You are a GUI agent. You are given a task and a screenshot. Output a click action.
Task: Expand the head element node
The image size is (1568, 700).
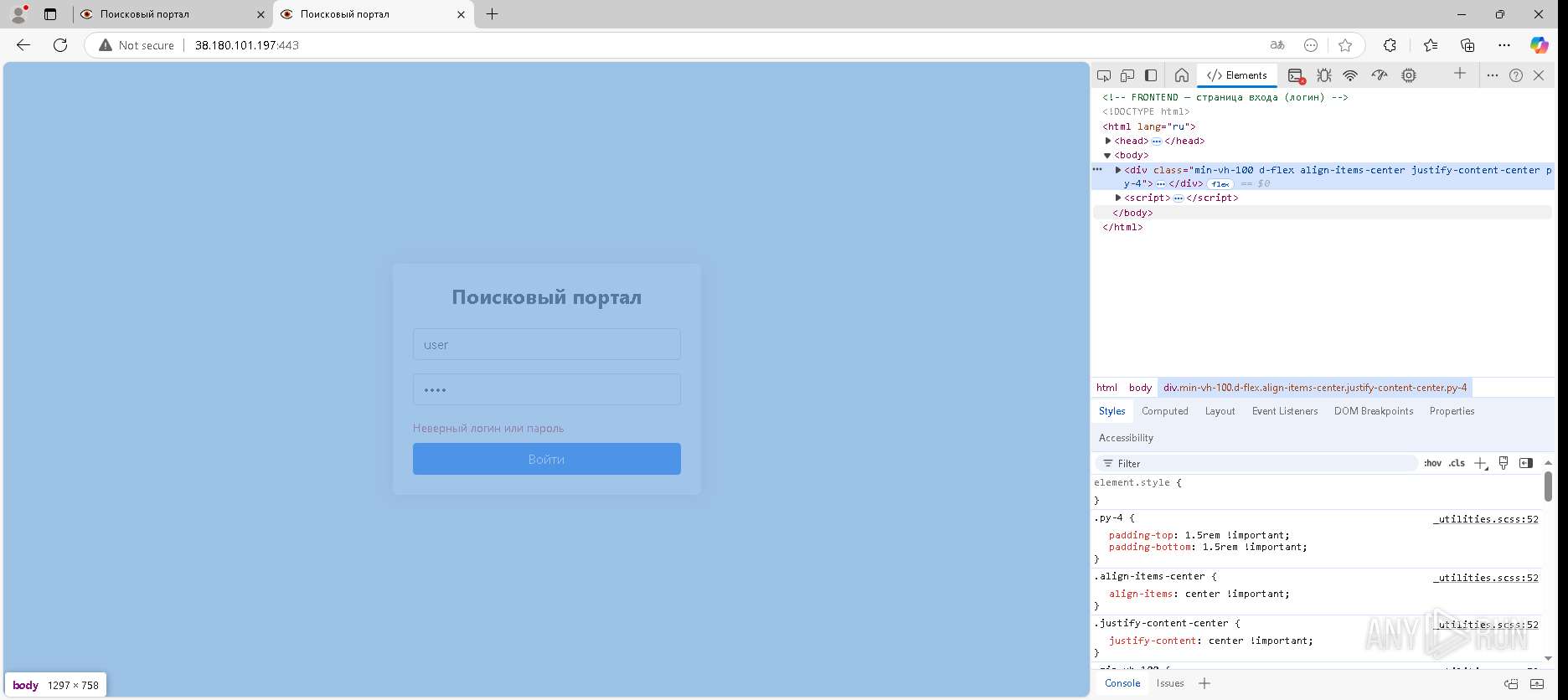coord(1107,141)
